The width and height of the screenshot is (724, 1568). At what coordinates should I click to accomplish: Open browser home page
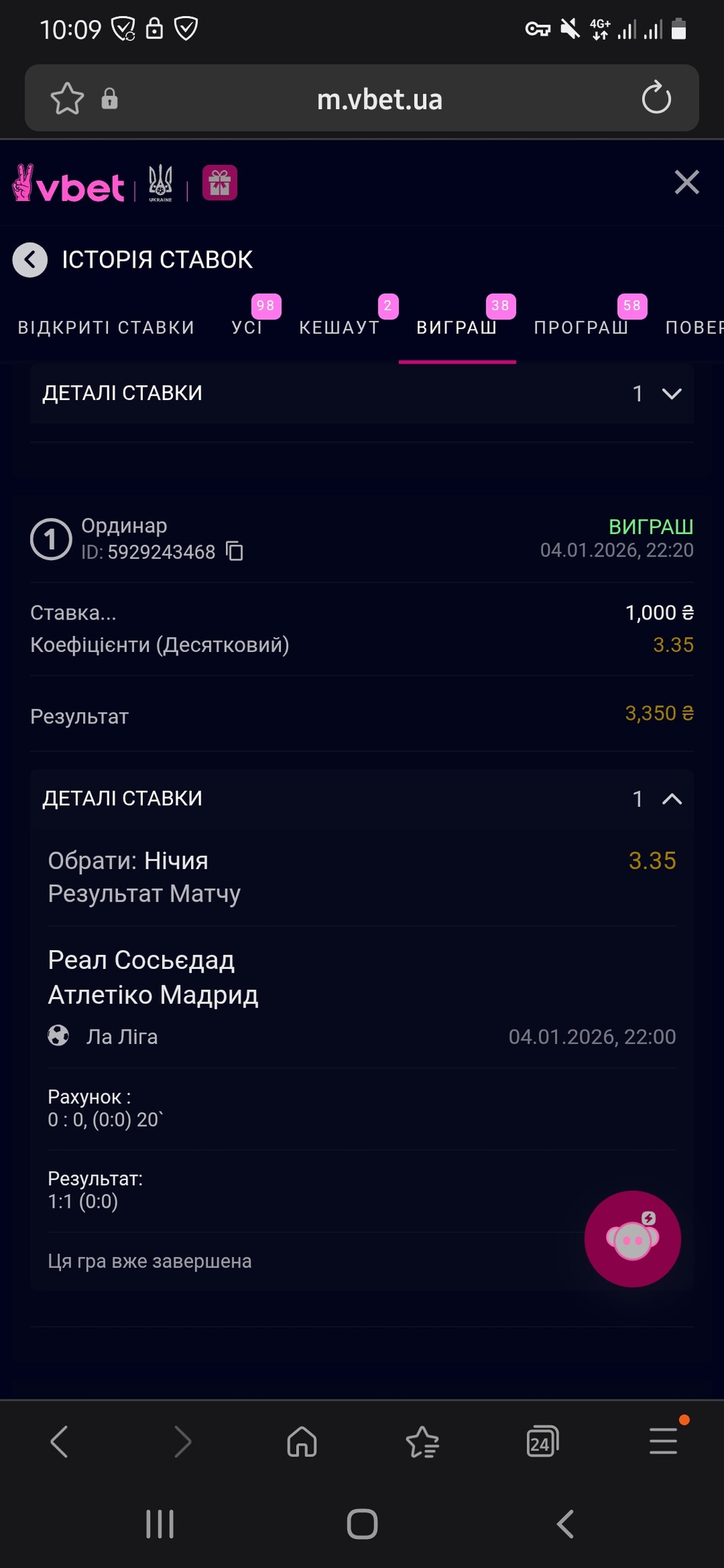pos(302,1441)
